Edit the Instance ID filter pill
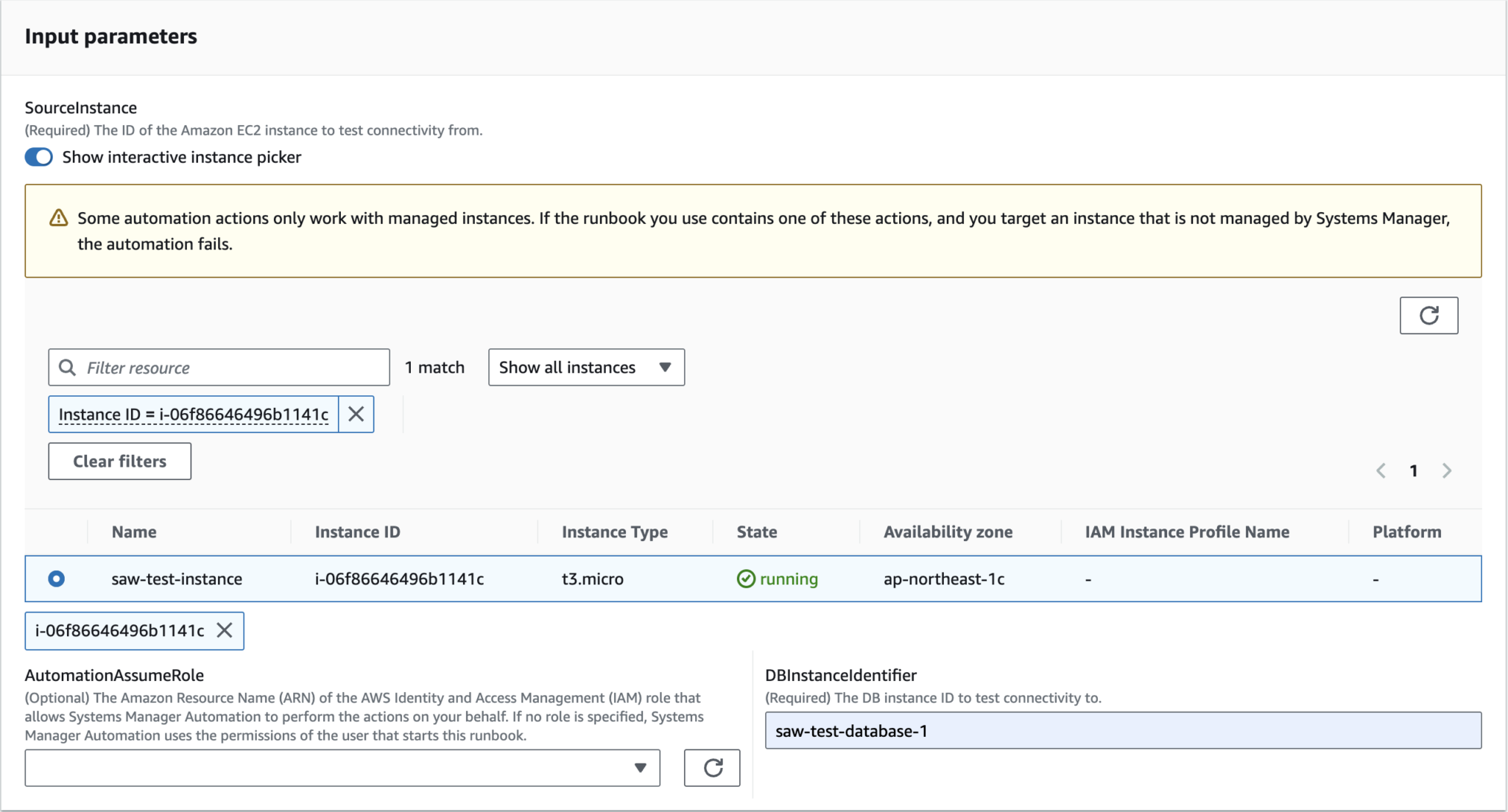The image size is (1508, 812). pos(193,414)
